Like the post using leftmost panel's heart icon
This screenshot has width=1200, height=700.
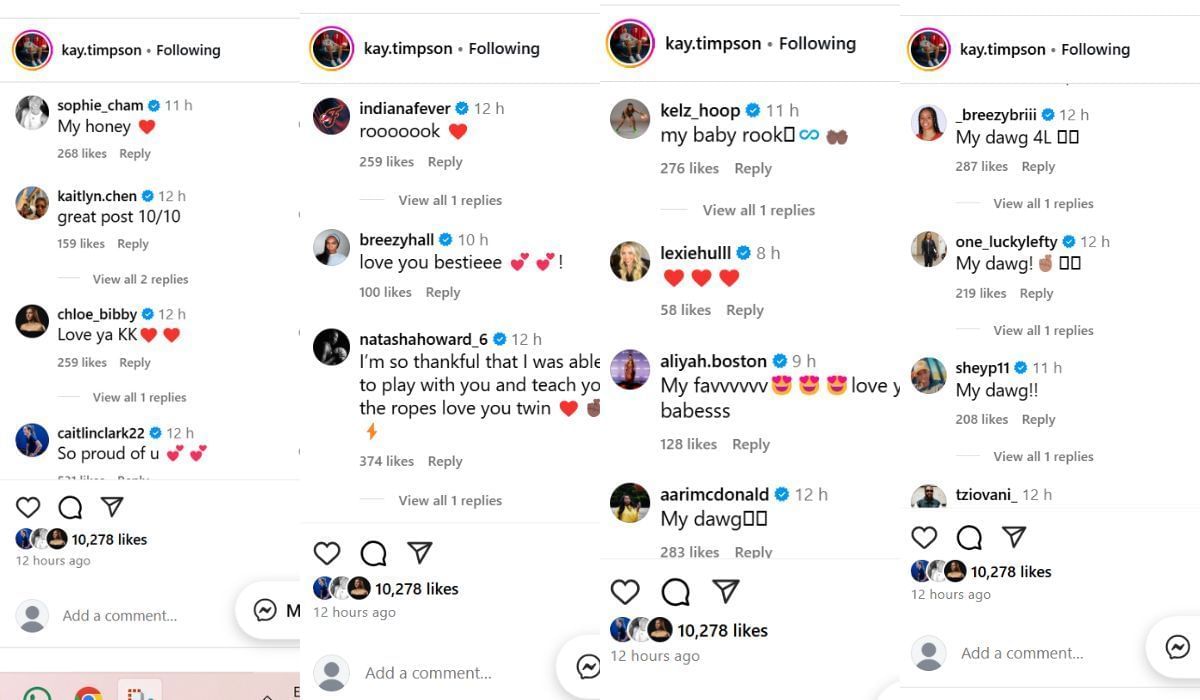(28, 507)
